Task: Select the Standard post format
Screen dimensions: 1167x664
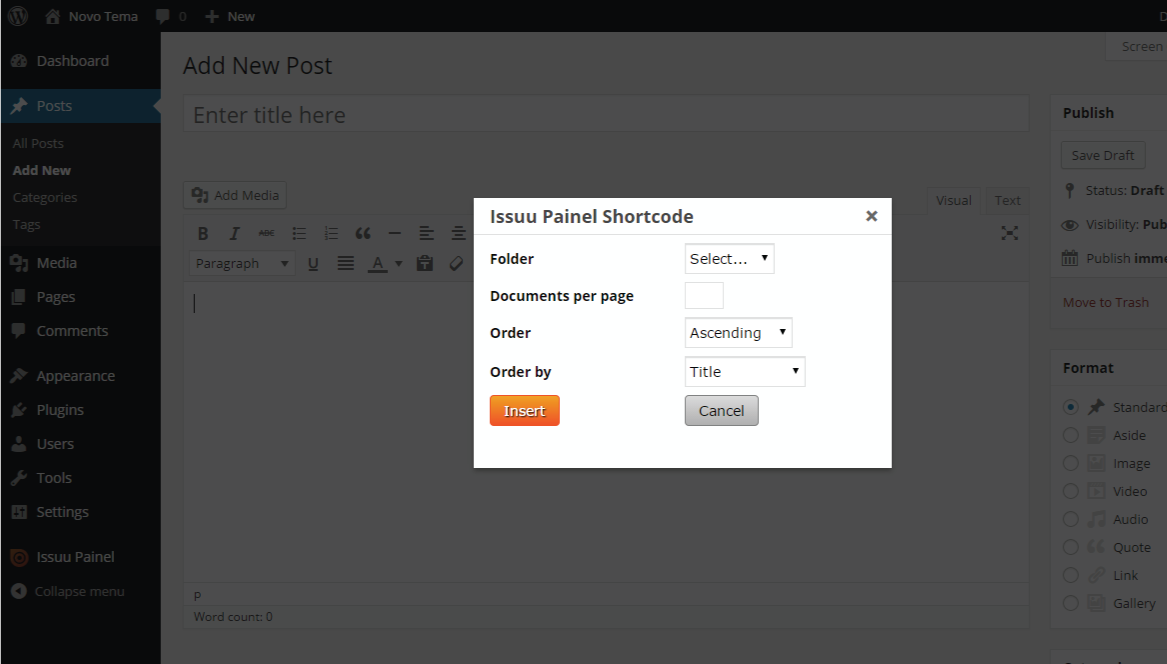Action: [x=1070, y=407]
